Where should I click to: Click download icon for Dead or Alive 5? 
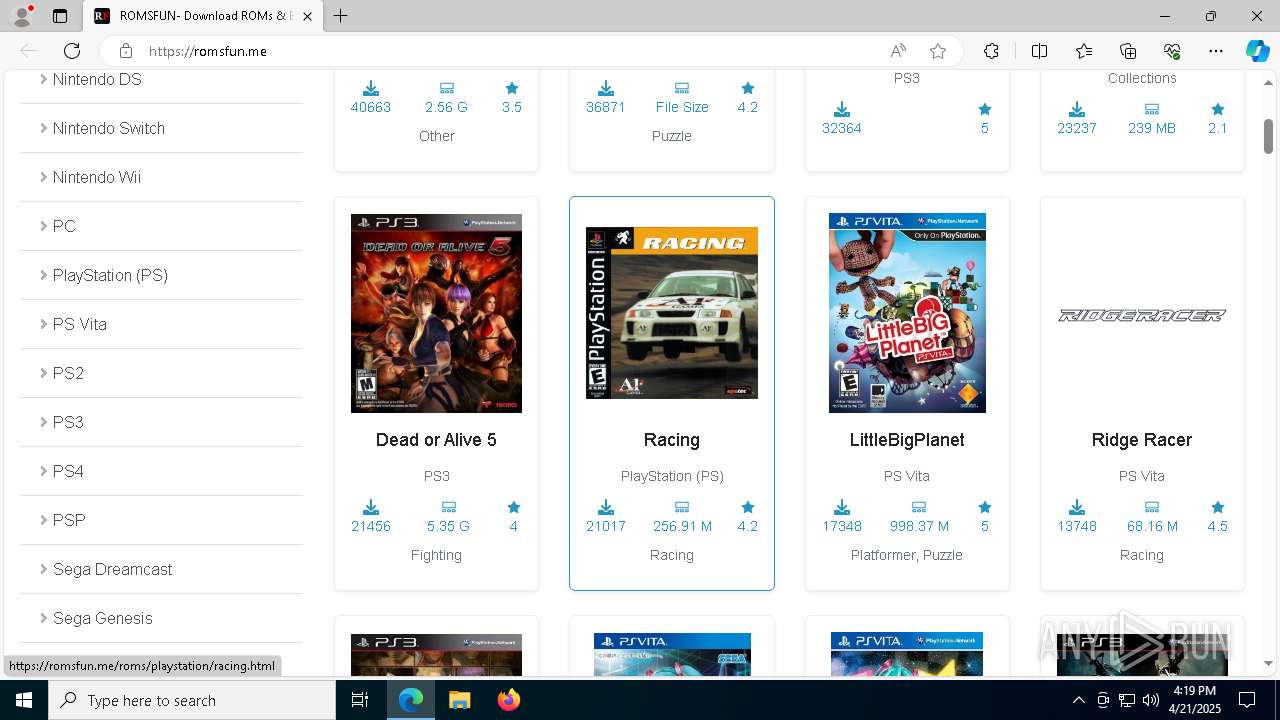point(371,507)
